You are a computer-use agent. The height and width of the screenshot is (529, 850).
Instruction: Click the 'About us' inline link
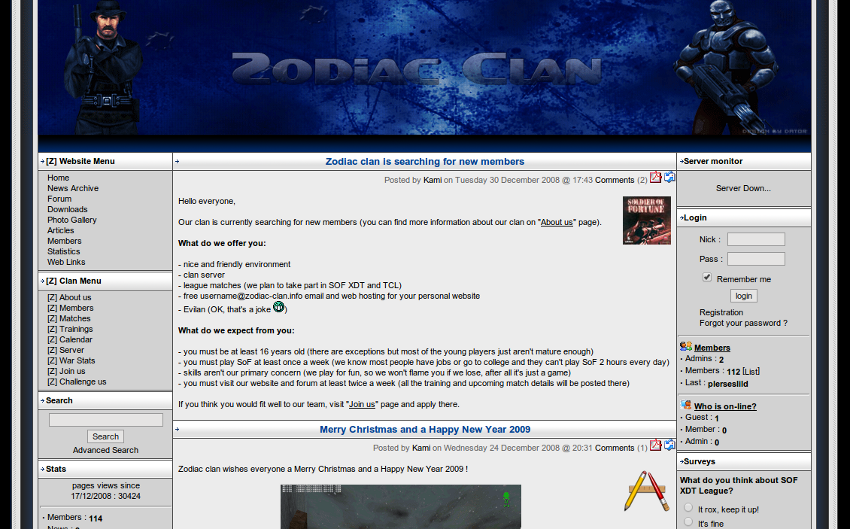click(556, 222)
